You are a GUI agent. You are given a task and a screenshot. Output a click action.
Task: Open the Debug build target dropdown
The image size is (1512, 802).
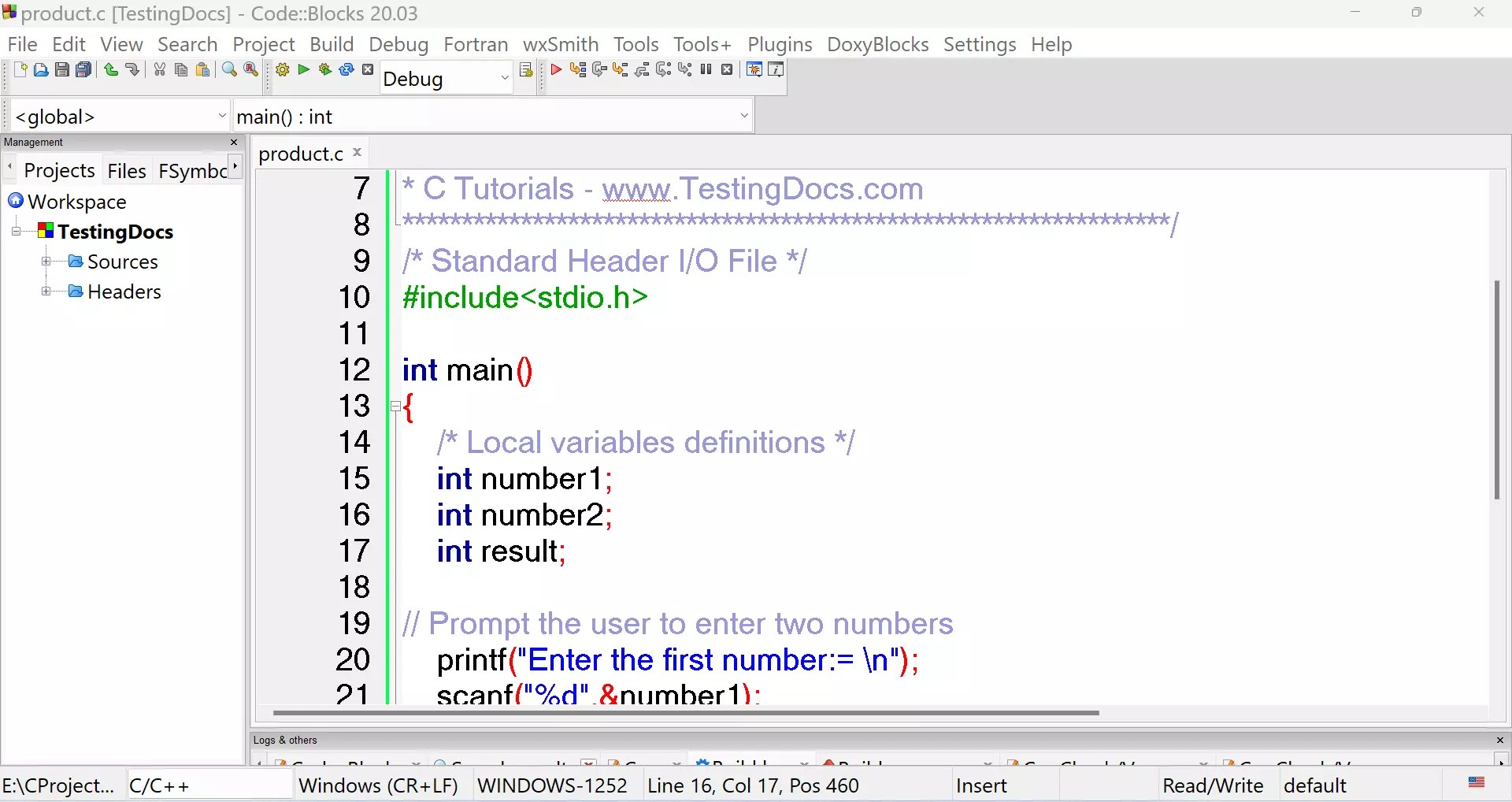click(x=505, y=78)
